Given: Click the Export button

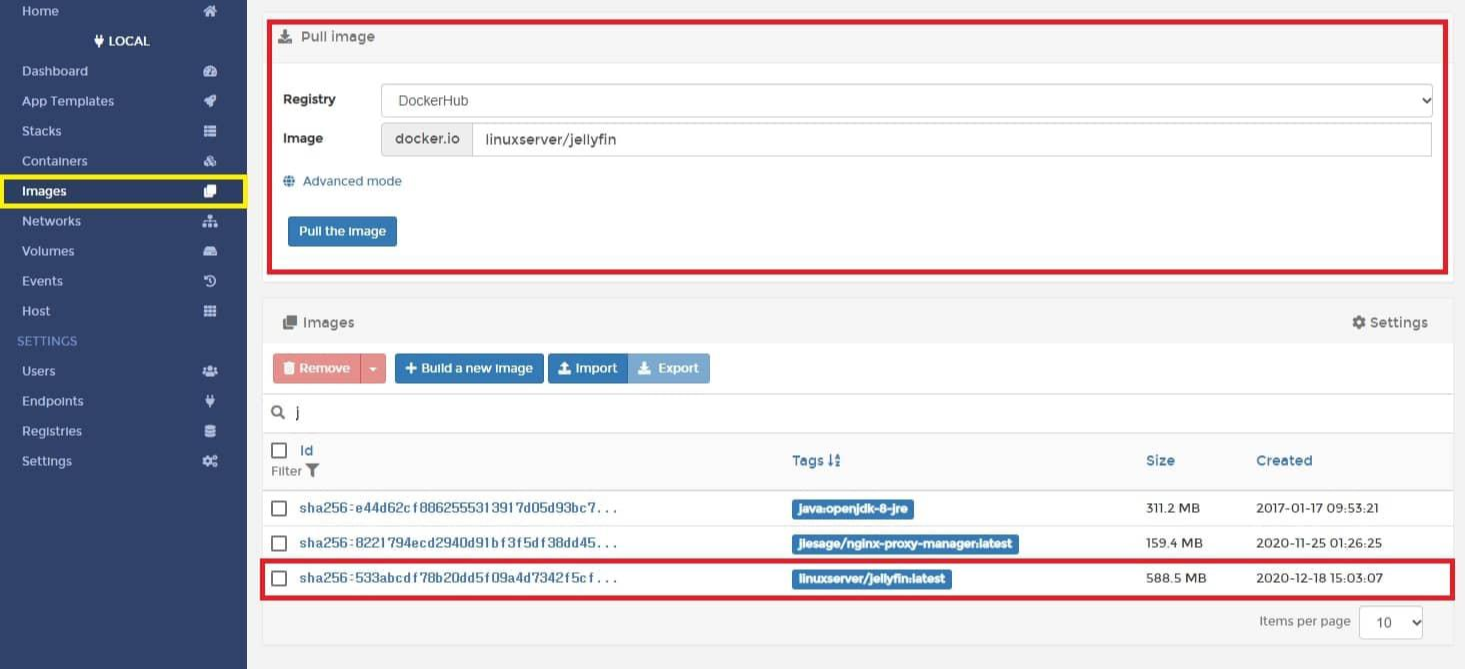Looking at the screenshot, I should click(669, 368).
